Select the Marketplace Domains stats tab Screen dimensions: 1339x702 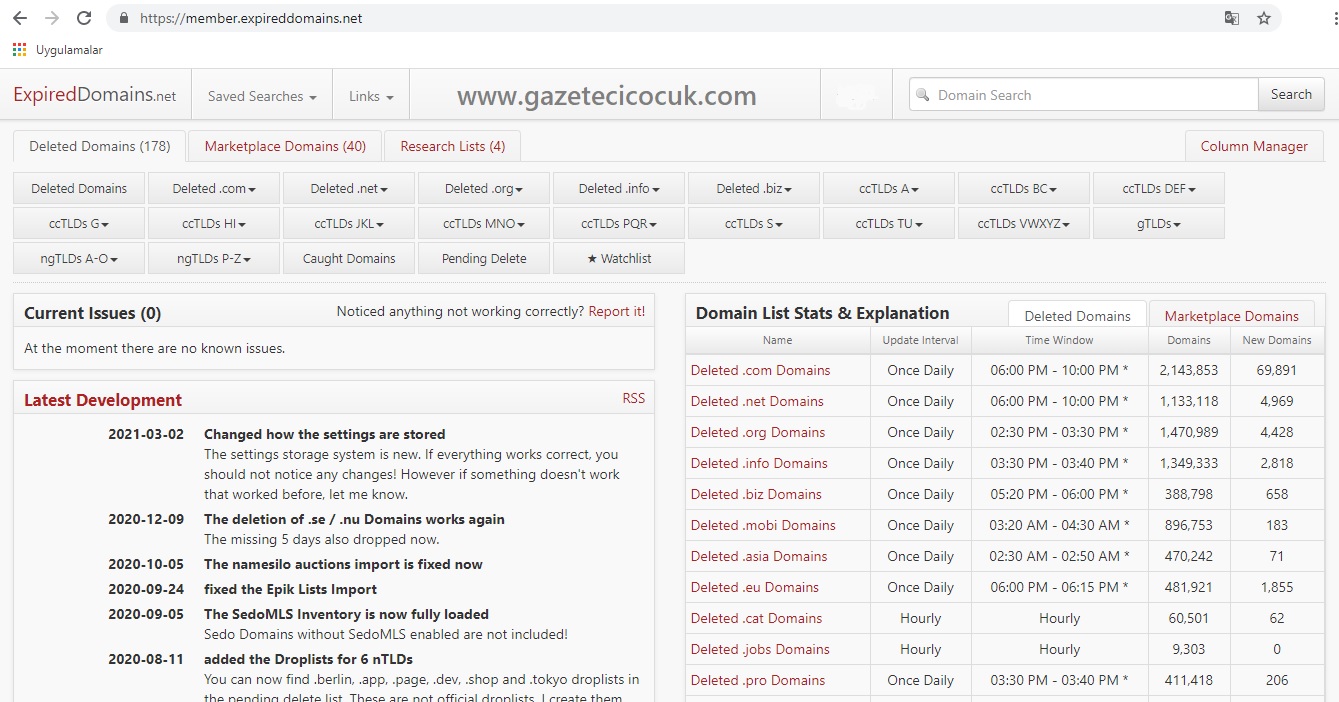pos(1231,315)
